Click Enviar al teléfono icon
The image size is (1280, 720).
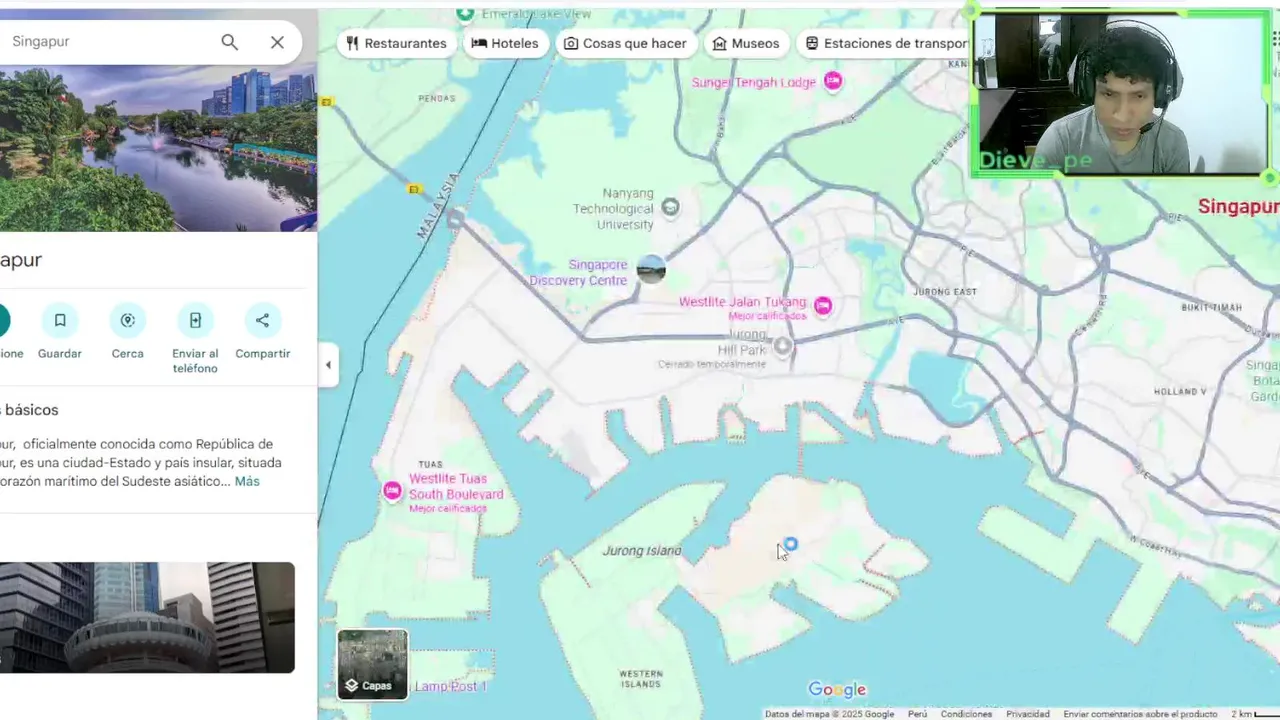195,320
